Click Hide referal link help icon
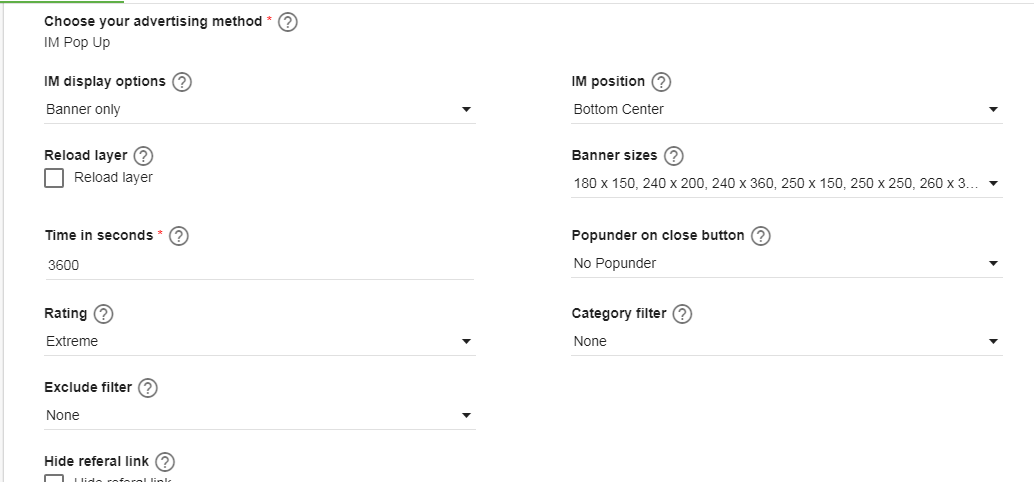Viewport: 1034px width, 482px height. click(x=165, y=462)
